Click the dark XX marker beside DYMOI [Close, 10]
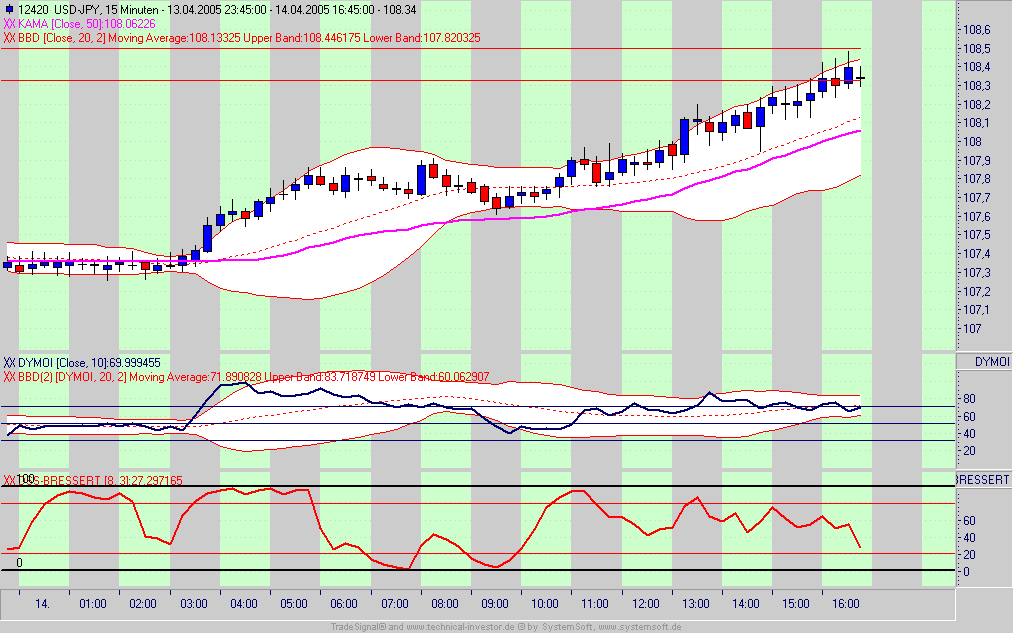Viewport: 1013px width, 633px height. pyautogui.click(x=9, y=363)
